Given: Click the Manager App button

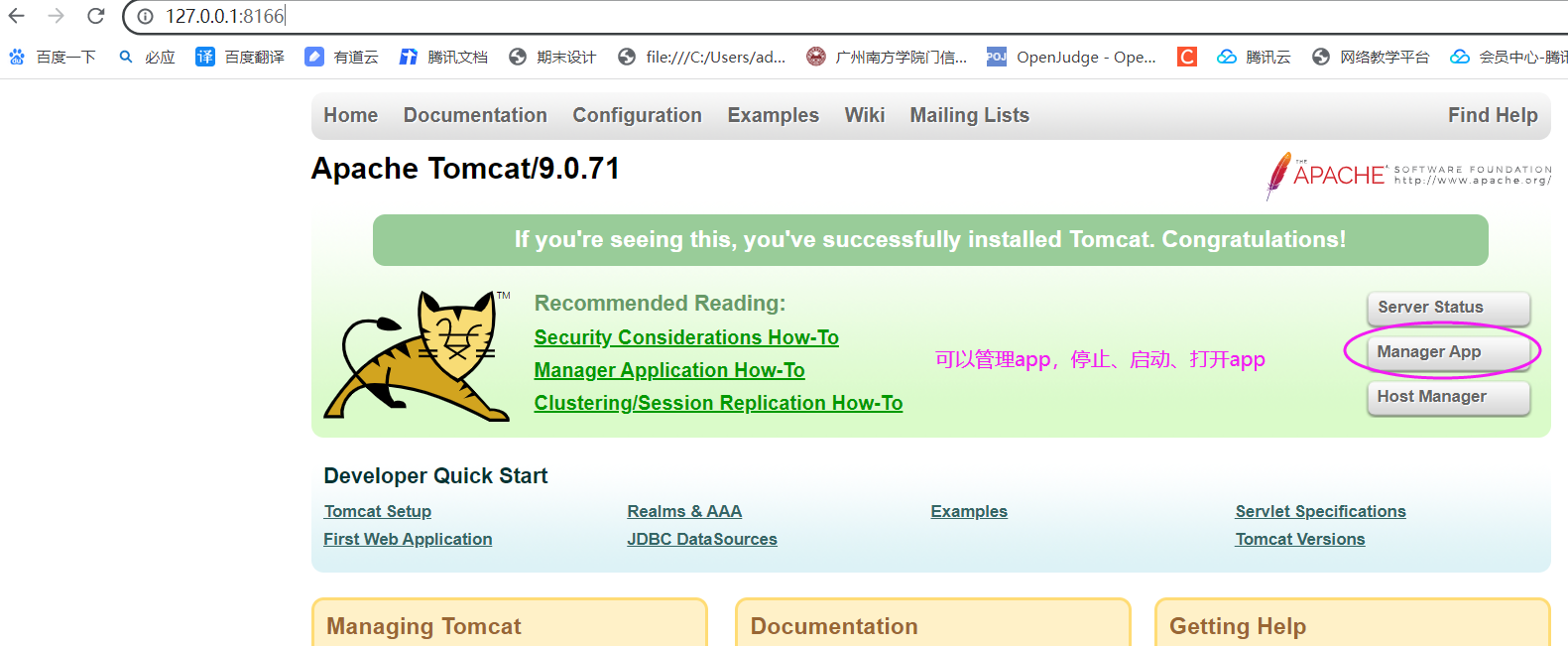Looking at the screenshot, I should 1448,352.
